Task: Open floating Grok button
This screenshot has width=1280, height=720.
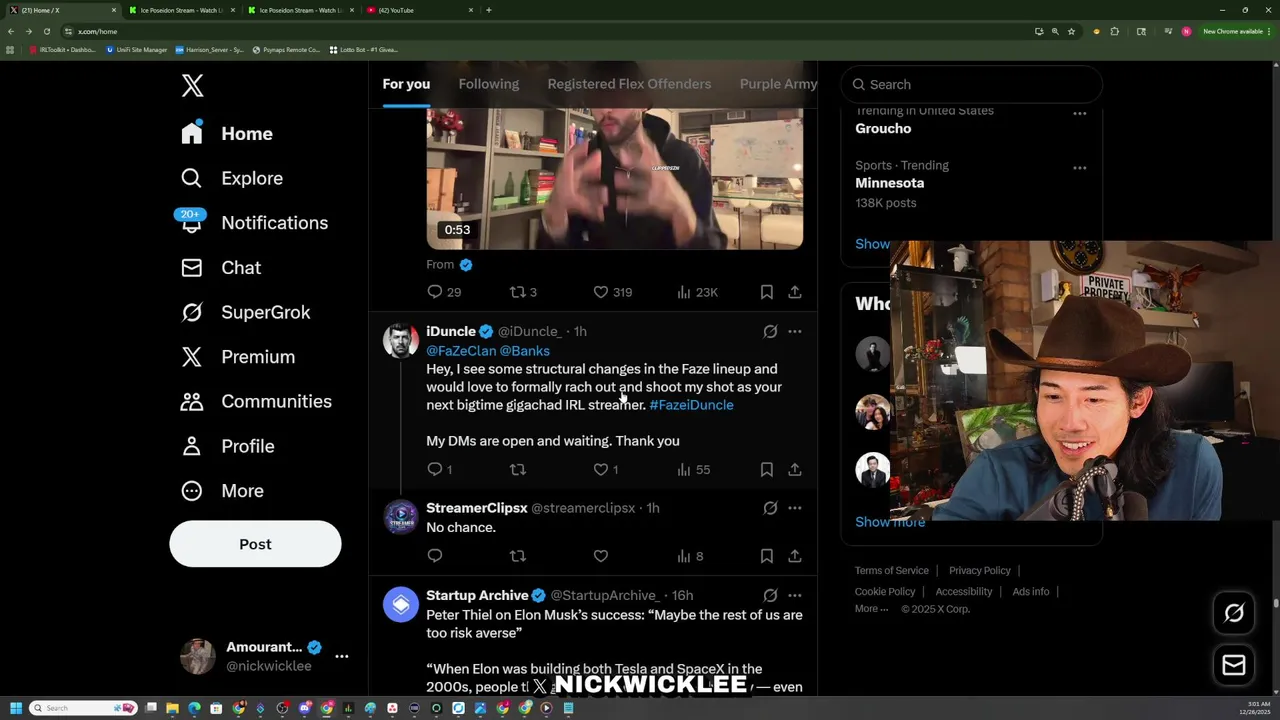Action: click(1234, 613)
